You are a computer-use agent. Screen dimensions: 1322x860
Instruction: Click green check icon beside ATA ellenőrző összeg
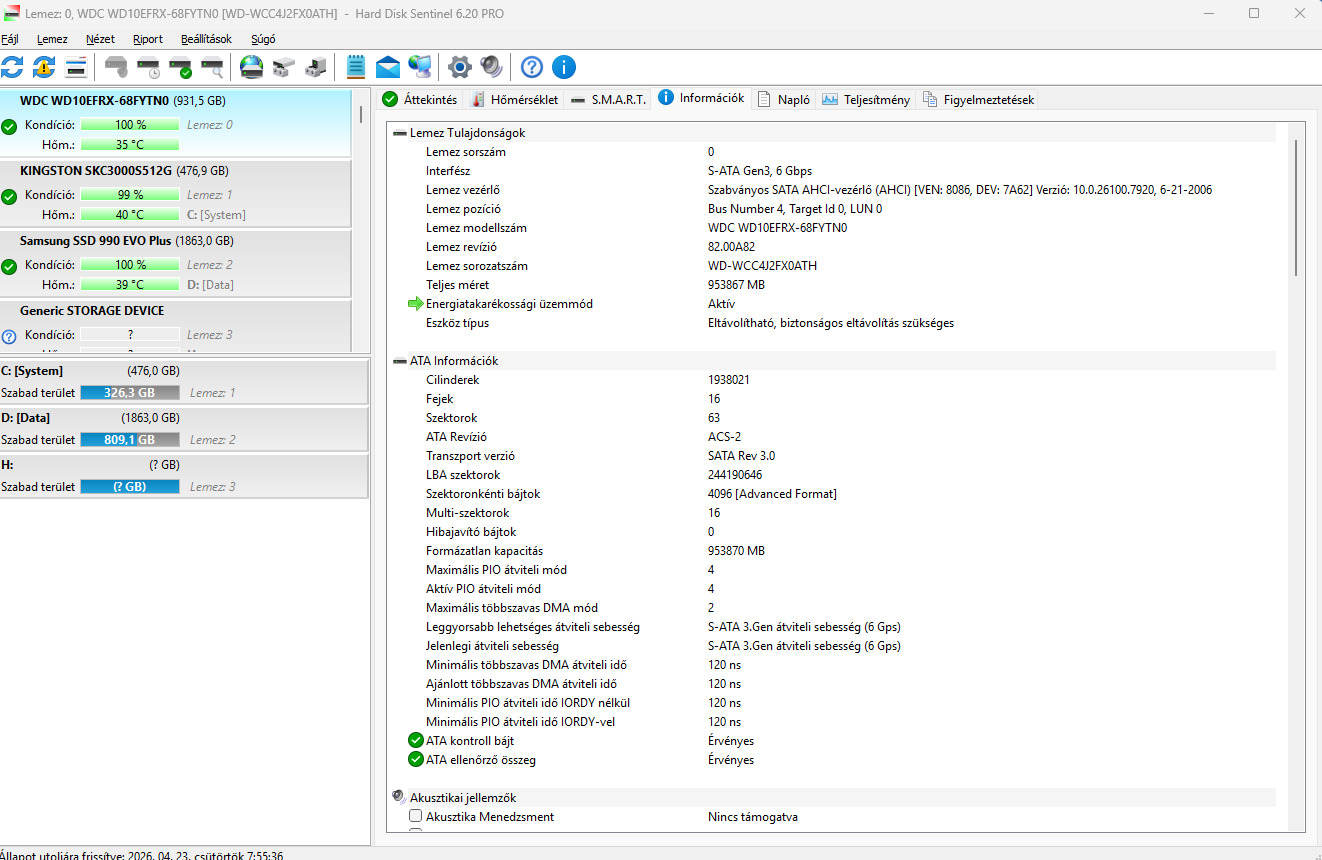416,760
